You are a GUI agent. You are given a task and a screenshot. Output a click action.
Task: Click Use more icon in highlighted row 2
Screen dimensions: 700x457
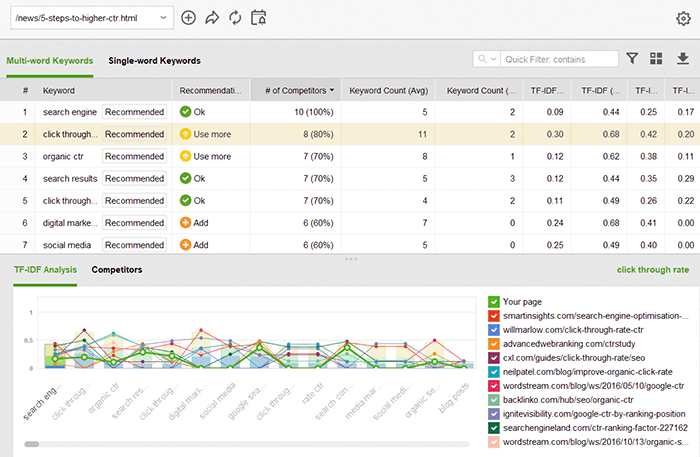(185, 134)
